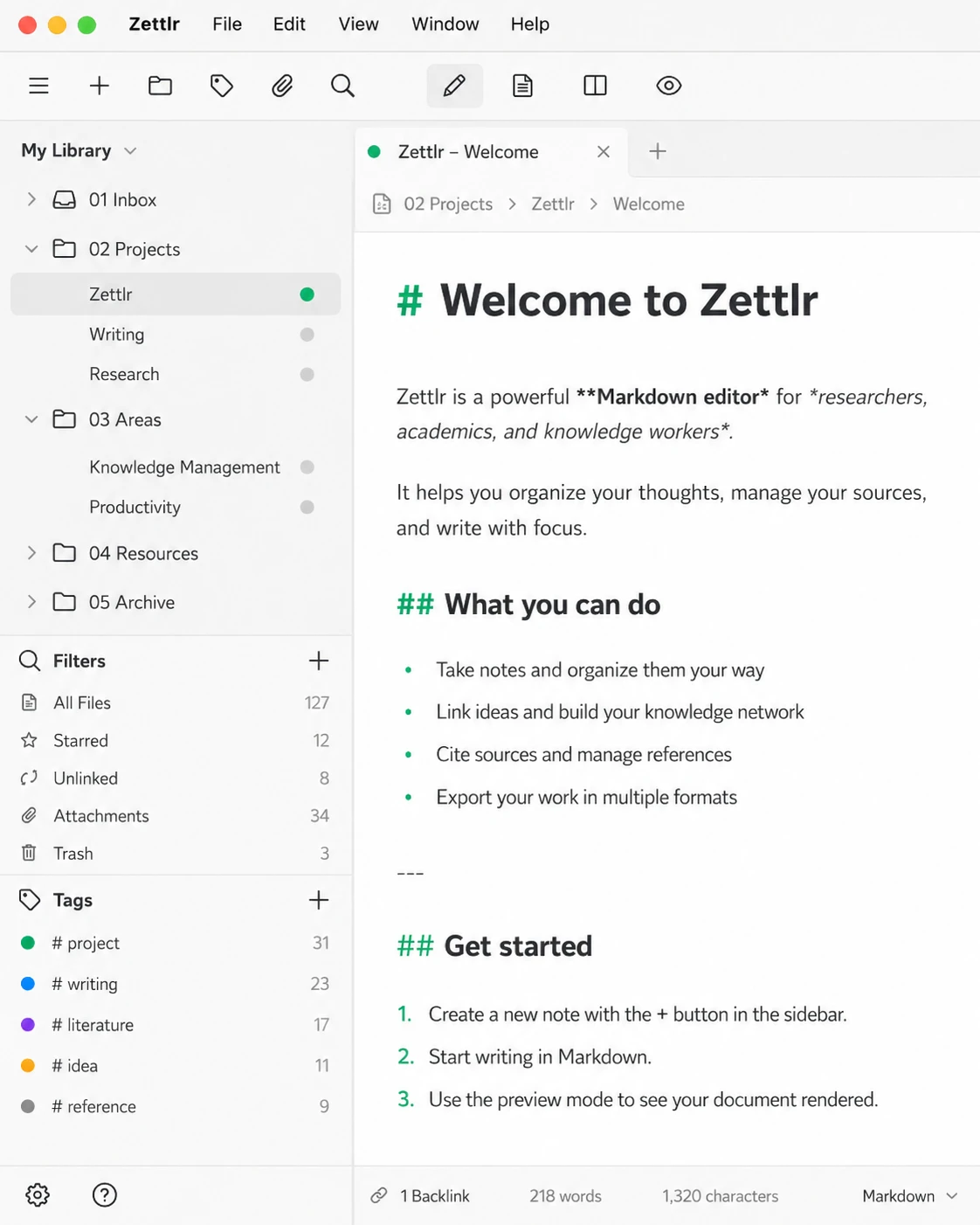
Task: Expand the 04 Resources folder chevron
Action: tap(31, 553)
